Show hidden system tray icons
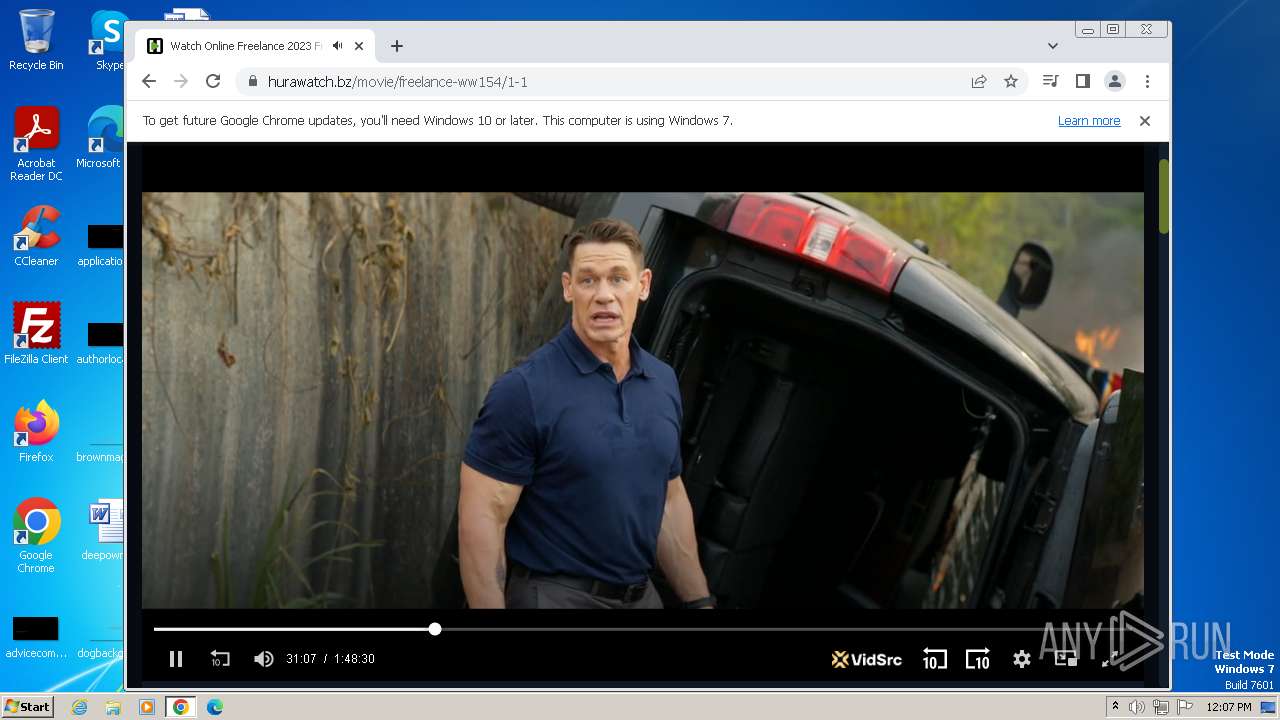The height and width of the screenshot is (720, 1280). click(1116, 707)
